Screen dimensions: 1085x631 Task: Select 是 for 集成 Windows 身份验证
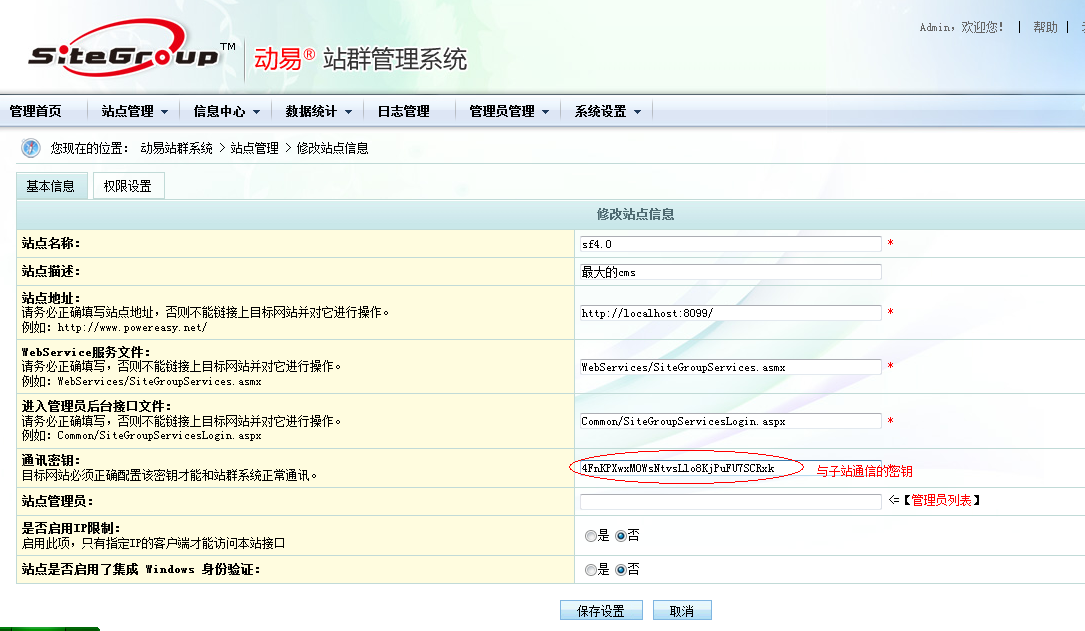(590, 570)
